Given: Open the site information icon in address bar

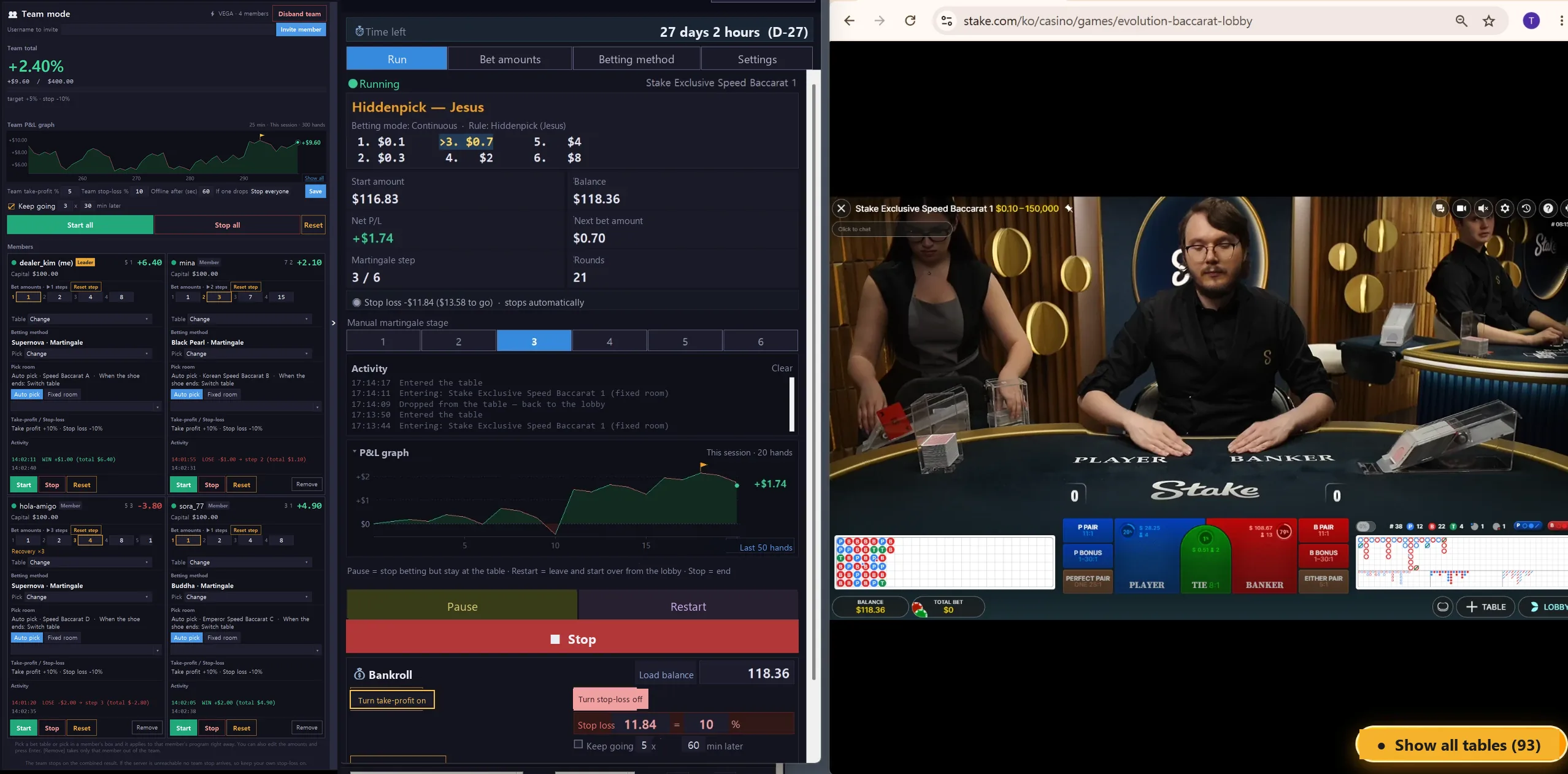Looking at the screenshot, I should coord(947,21).
